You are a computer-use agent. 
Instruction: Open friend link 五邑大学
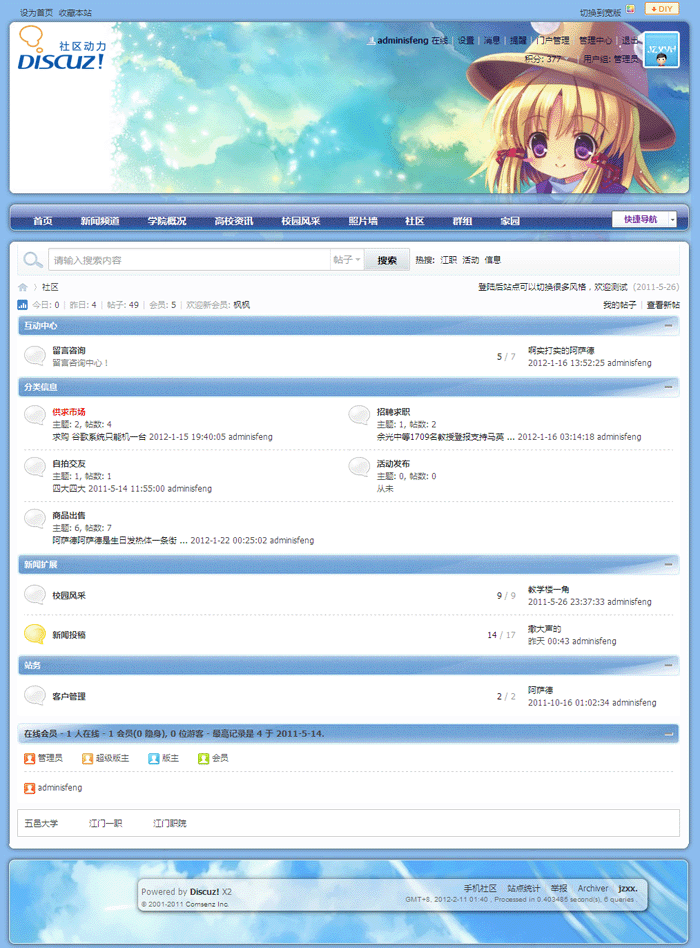coord(41,823)
